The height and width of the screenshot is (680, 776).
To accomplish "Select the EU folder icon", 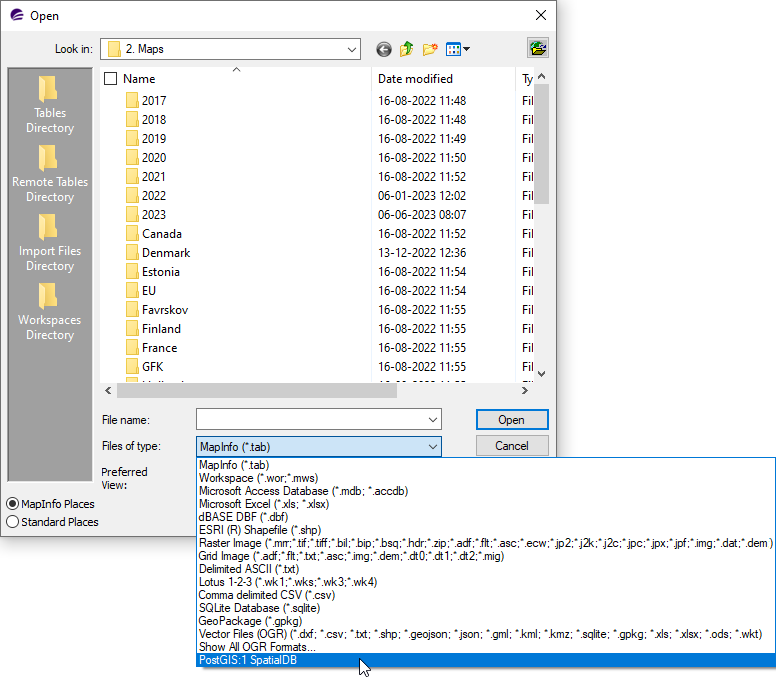I will pos(132,291).
